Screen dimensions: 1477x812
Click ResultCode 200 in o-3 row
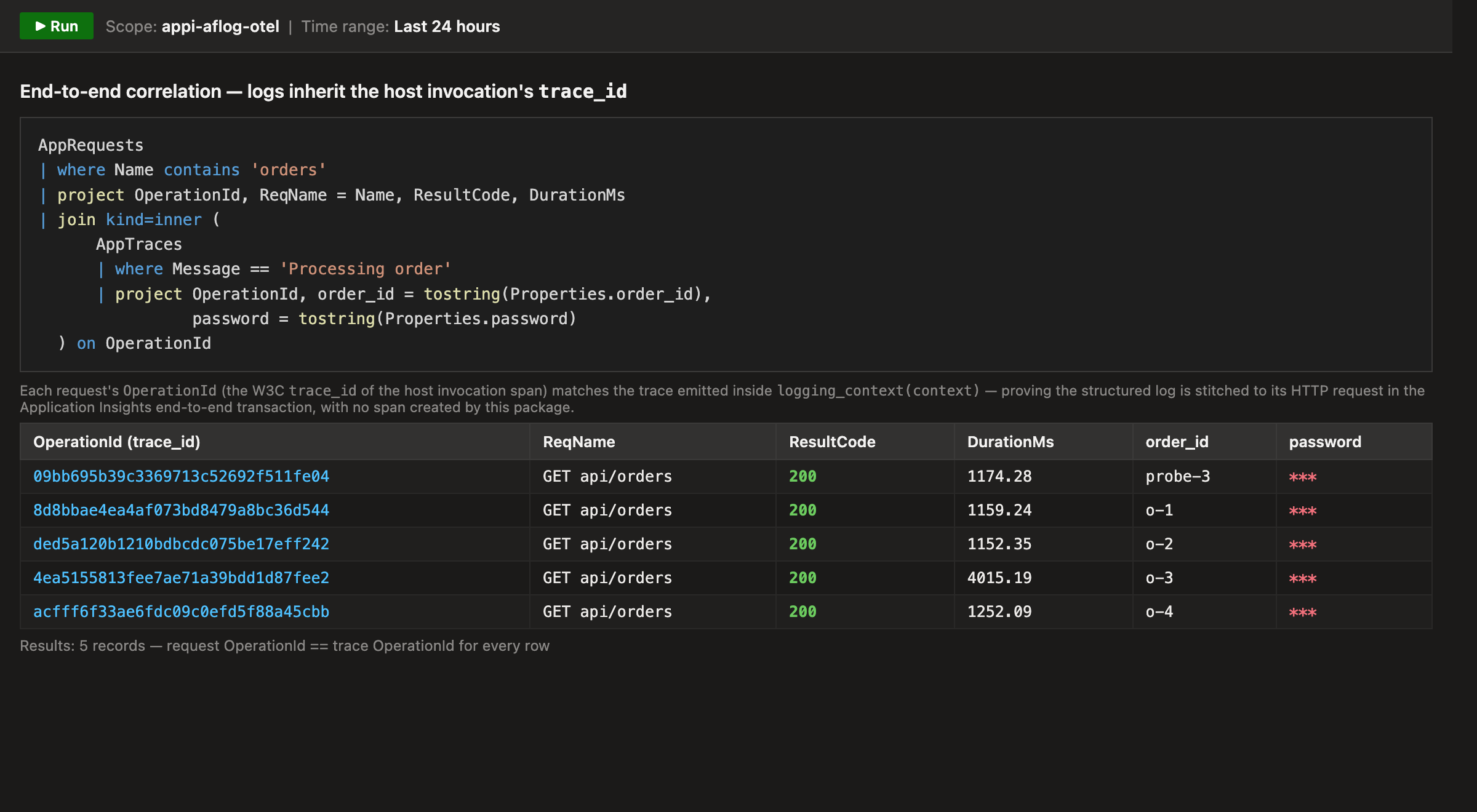(803, 578)
